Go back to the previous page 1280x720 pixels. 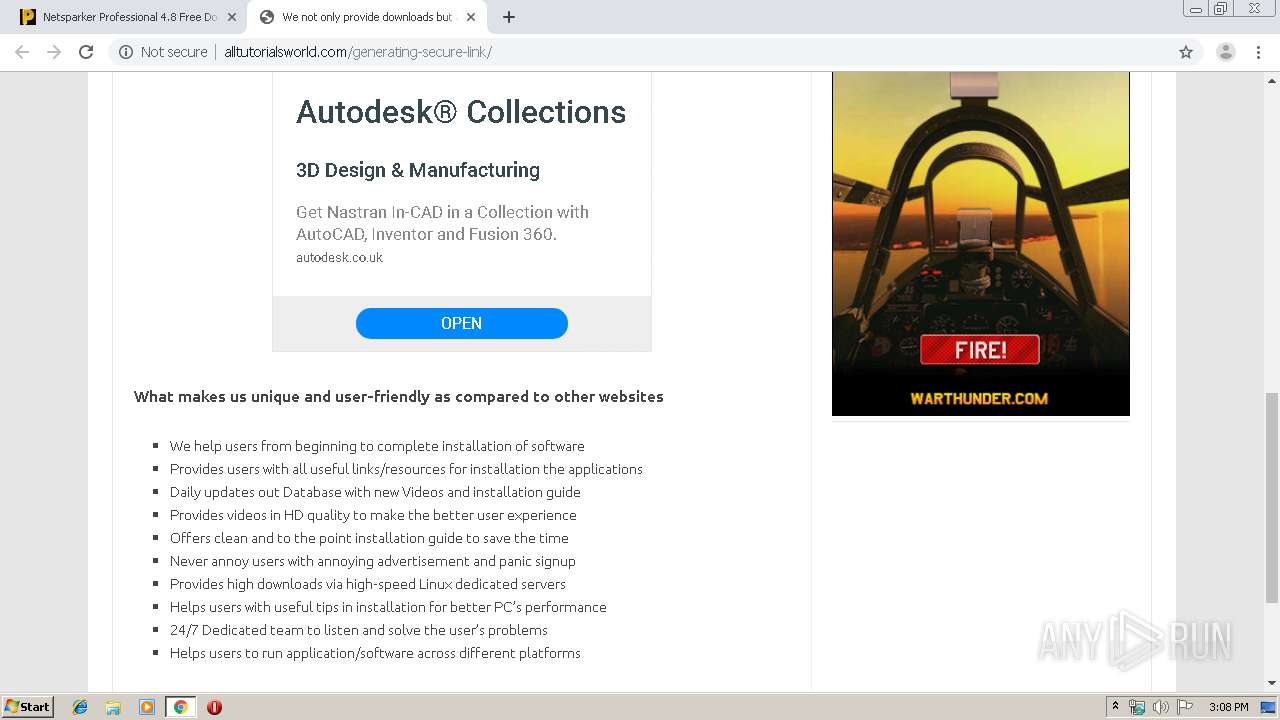pyautogui.click(x=22, y=52)
